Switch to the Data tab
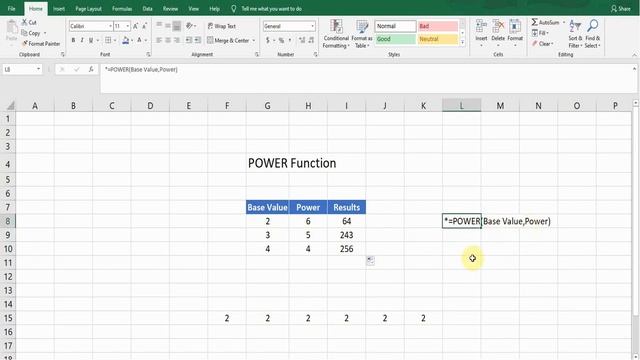 147,9
